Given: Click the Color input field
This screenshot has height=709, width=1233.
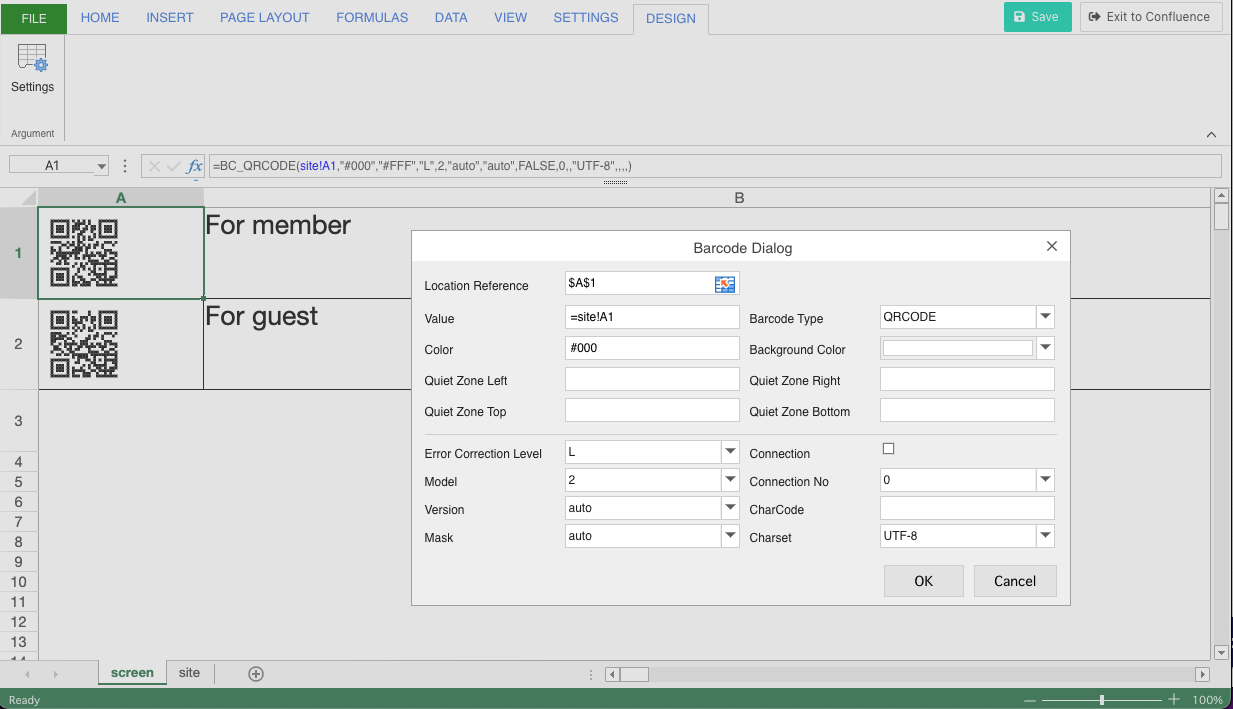Looking at the screenshot, I should pos(652,348).
